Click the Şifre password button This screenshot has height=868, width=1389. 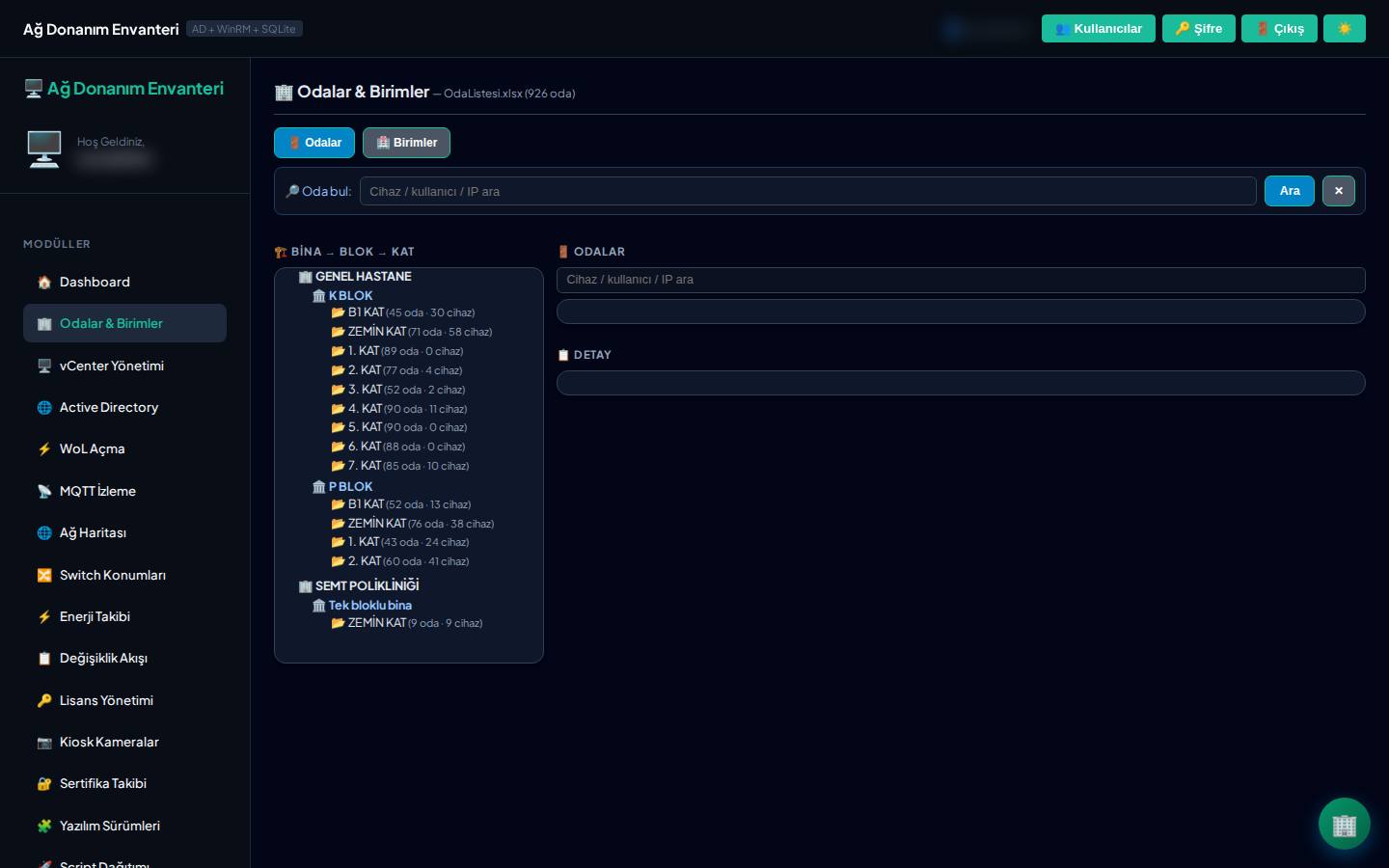point(1199,29)
